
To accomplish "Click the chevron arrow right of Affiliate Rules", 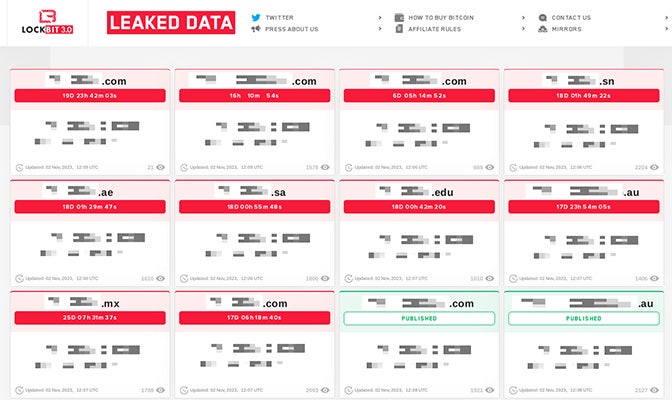I will point(523,29).
